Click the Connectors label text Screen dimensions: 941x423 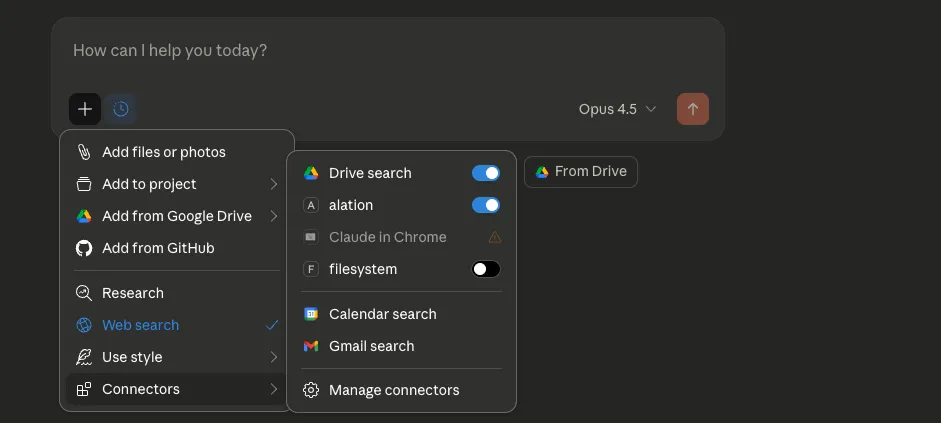(141, 389)
